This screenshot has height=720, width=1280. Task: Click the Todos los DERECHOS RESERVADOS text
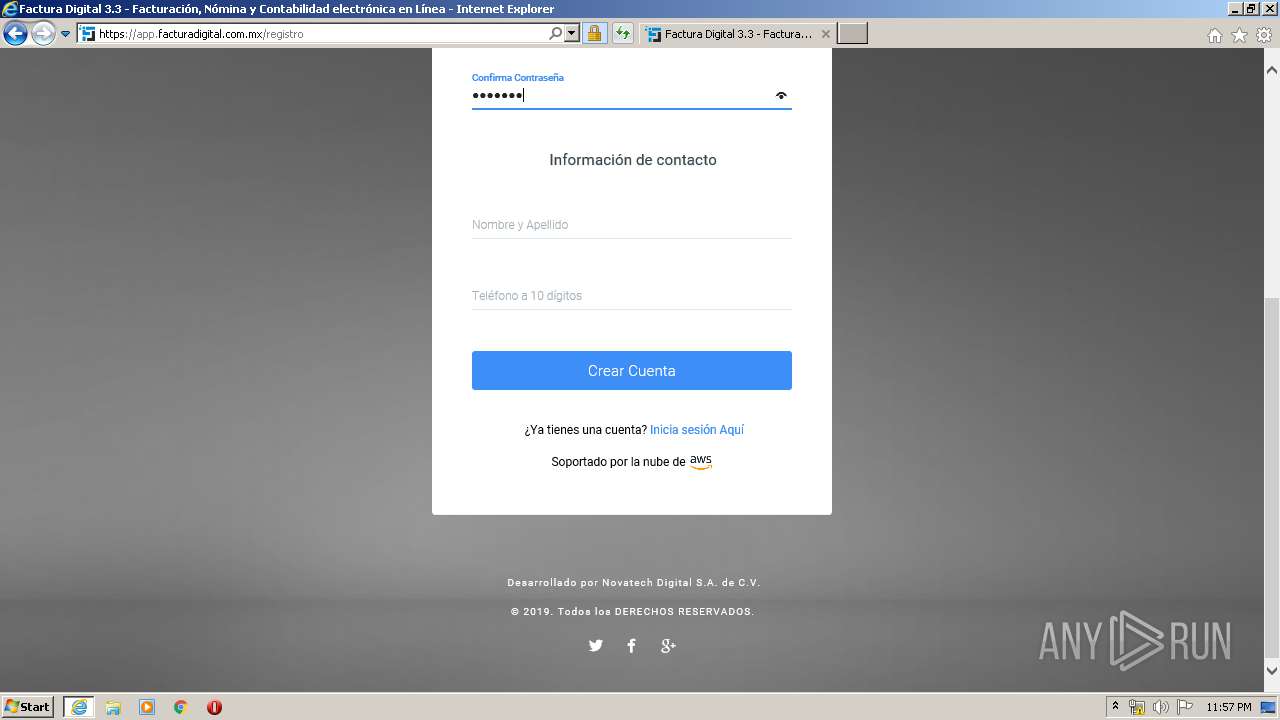pyautogui.click(x=656, y=612)
